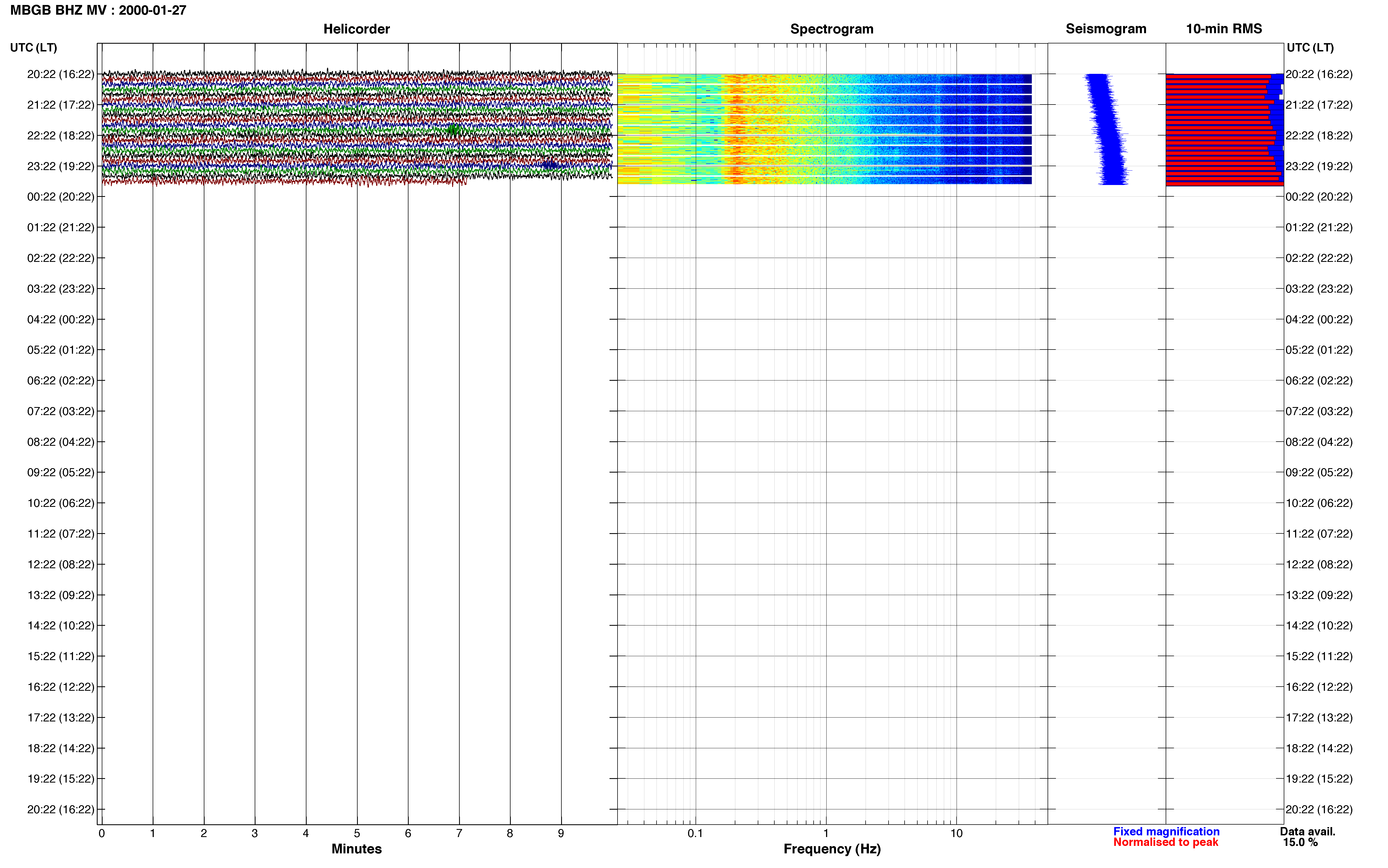Click the '7' tick on the Minutes axis

[459, 833]
